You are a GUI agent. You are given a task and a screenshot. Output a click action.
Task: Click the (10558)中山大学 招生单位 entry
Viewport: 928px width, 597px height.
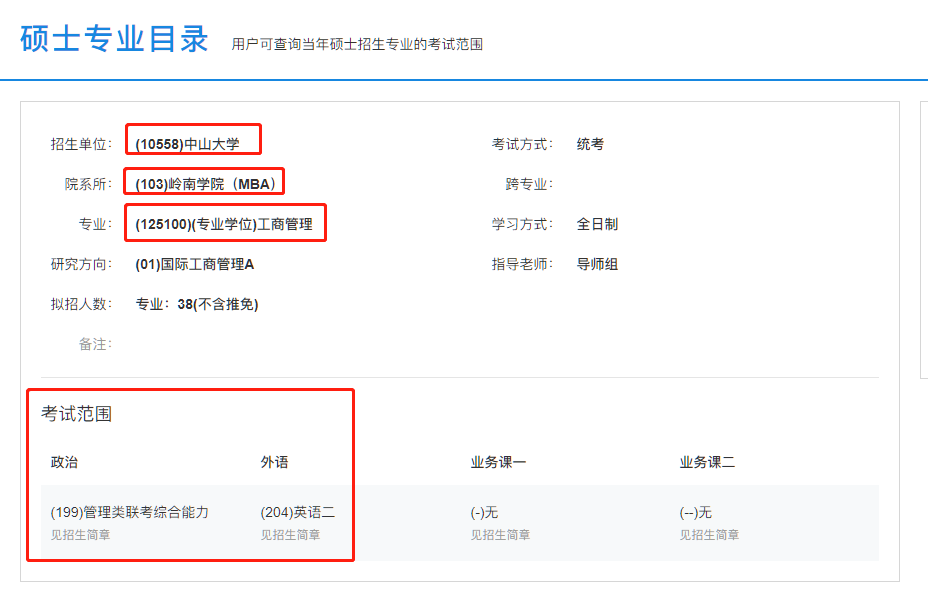click(x=193, y=139)
